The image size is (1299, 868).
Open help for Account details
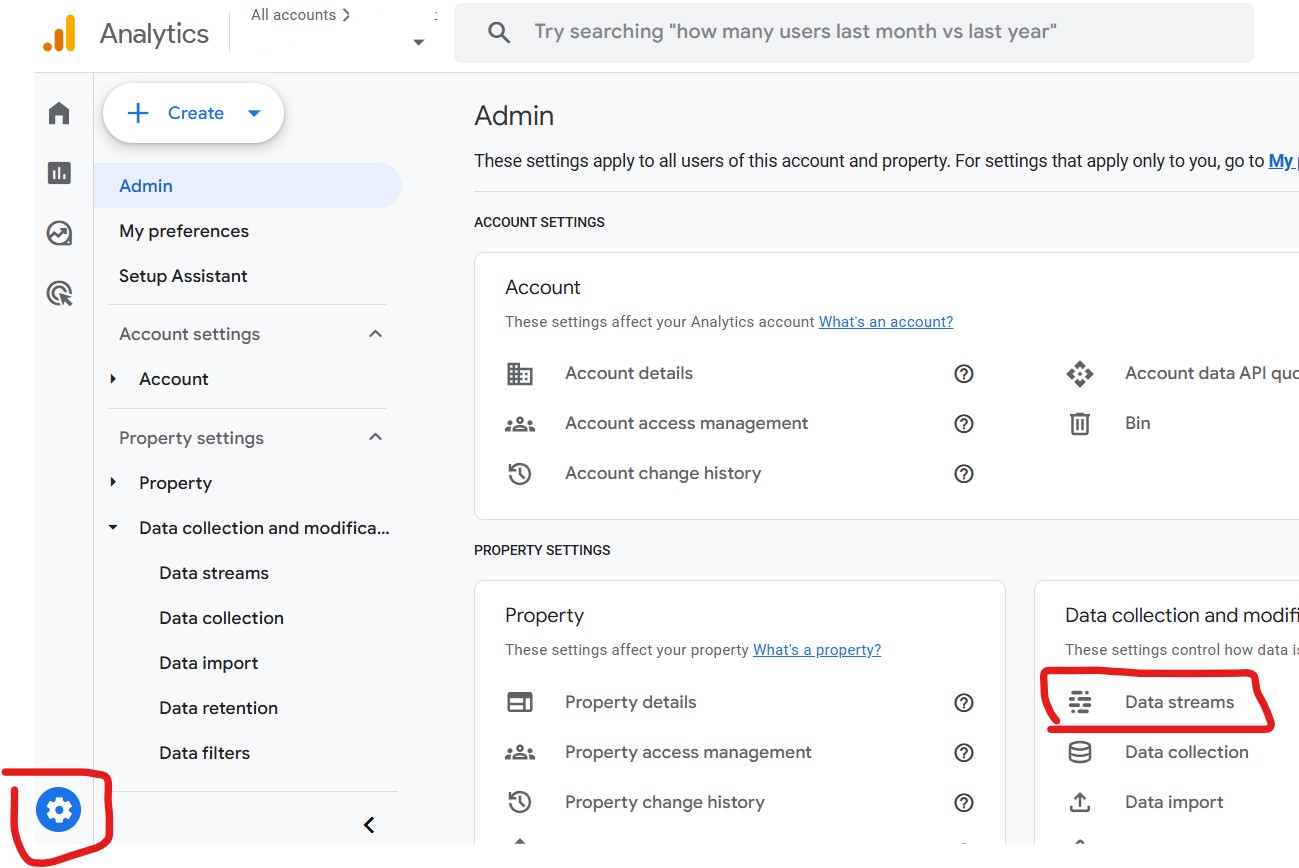coord(964,373)
